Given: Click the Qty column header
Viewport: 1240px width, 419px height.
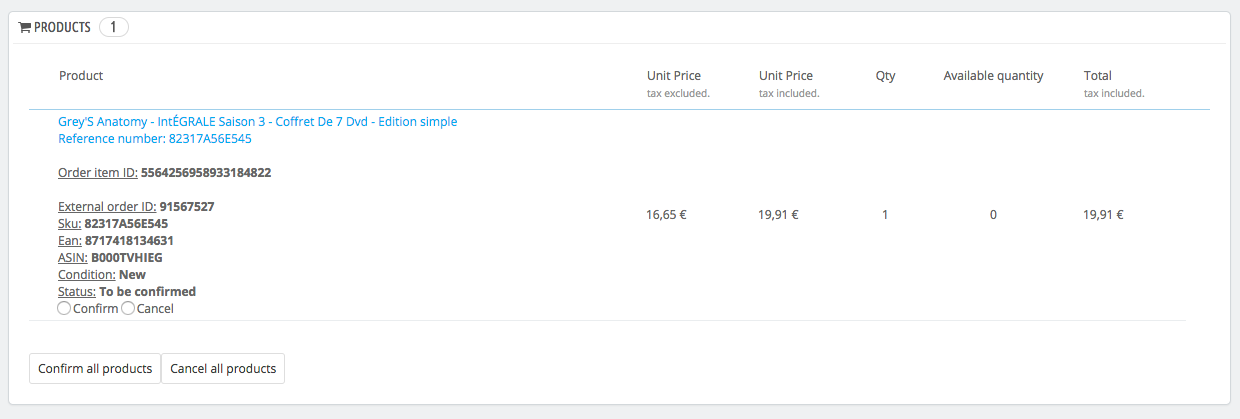Looking at the screenshot, I should coord(886,76).
